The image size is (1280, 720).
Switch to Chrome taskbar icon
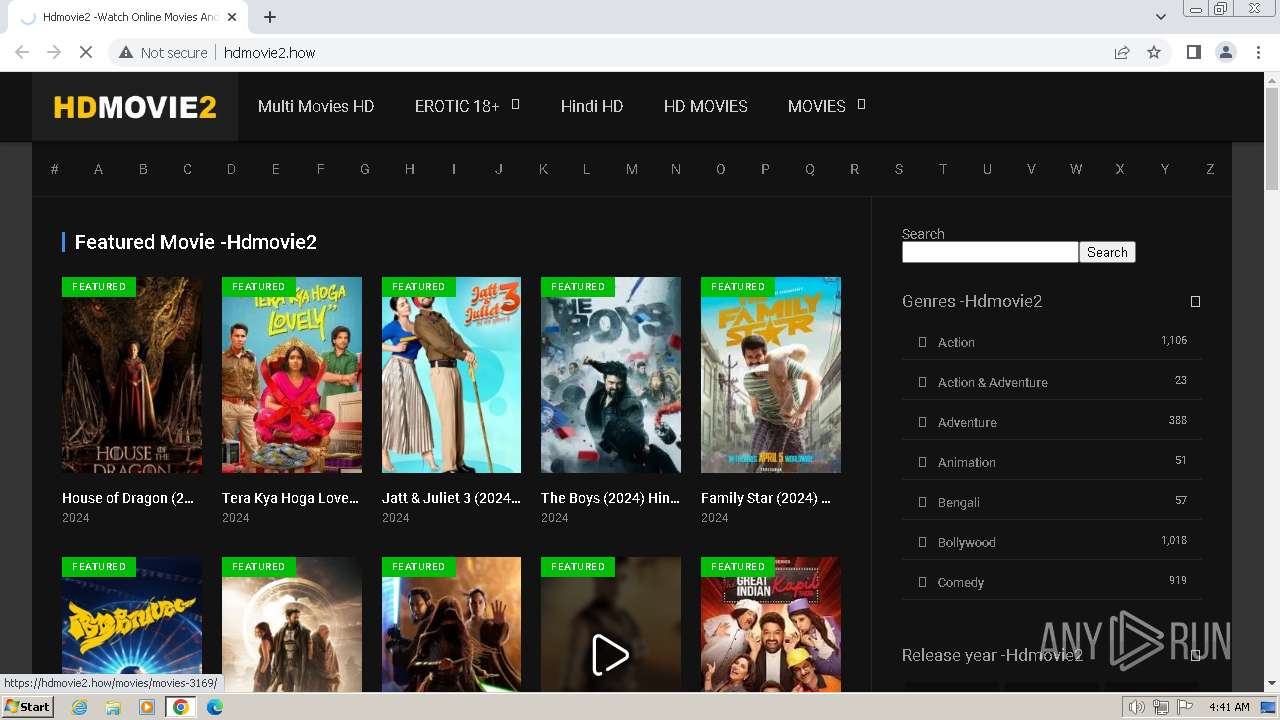[x=180, y=707]
